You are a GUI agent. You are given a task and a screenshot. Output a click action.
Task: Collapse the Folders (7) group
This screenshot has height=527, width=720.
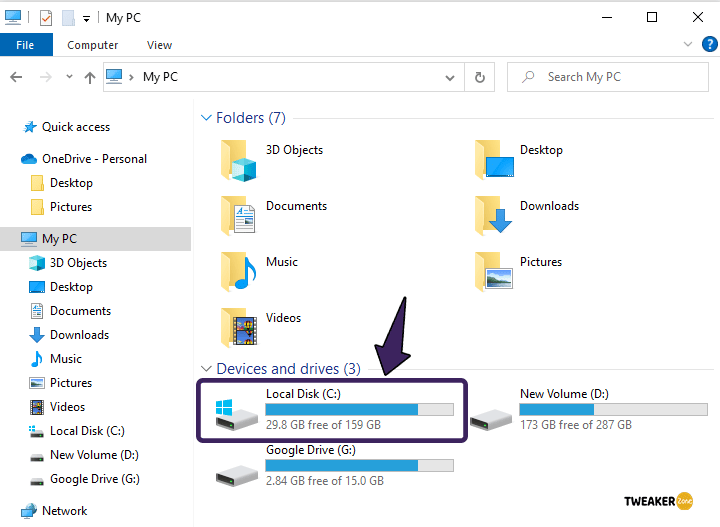coord(206,118)
